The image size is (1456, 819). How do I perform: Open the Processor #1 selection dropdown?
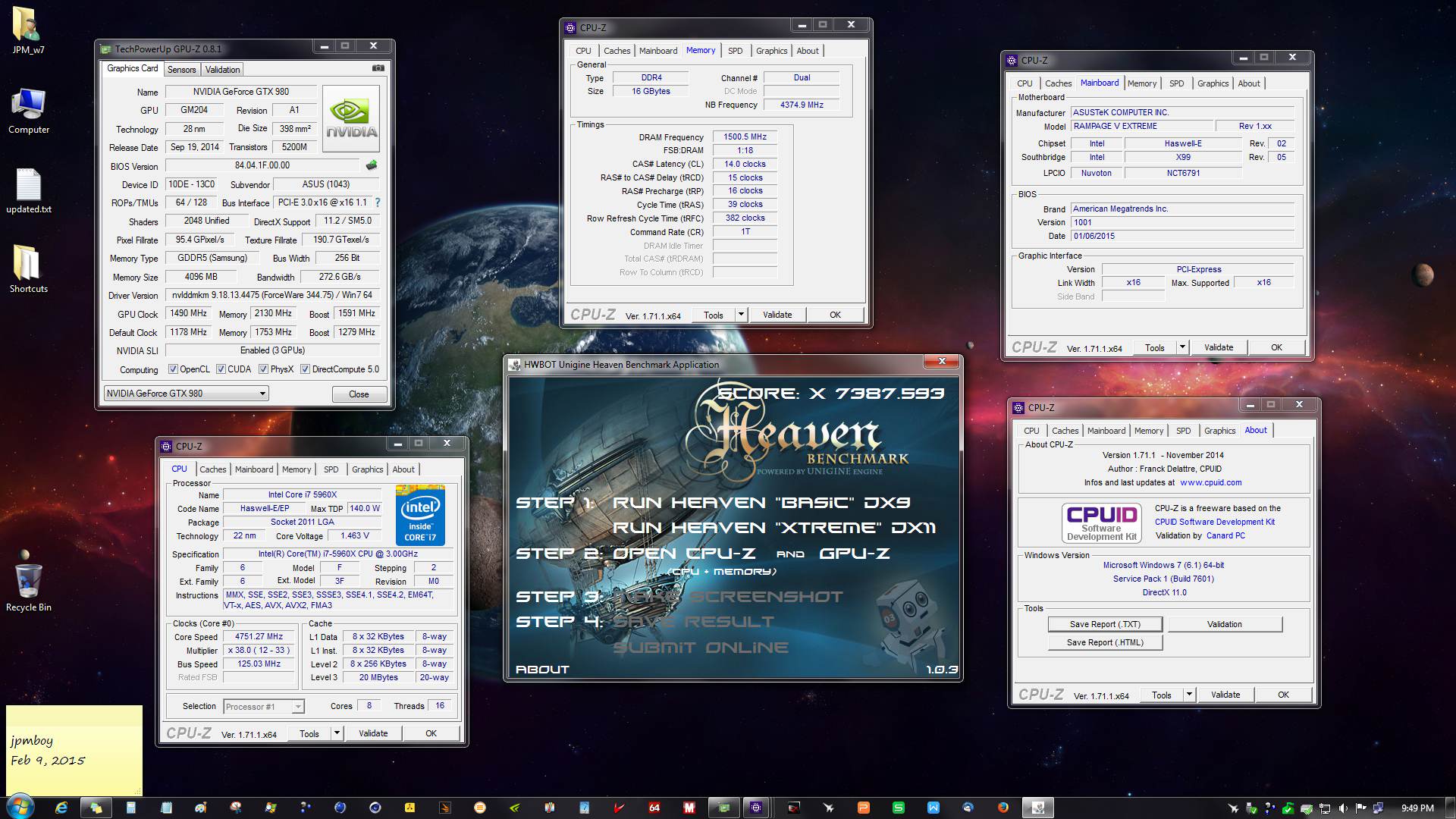pos(264,707)
